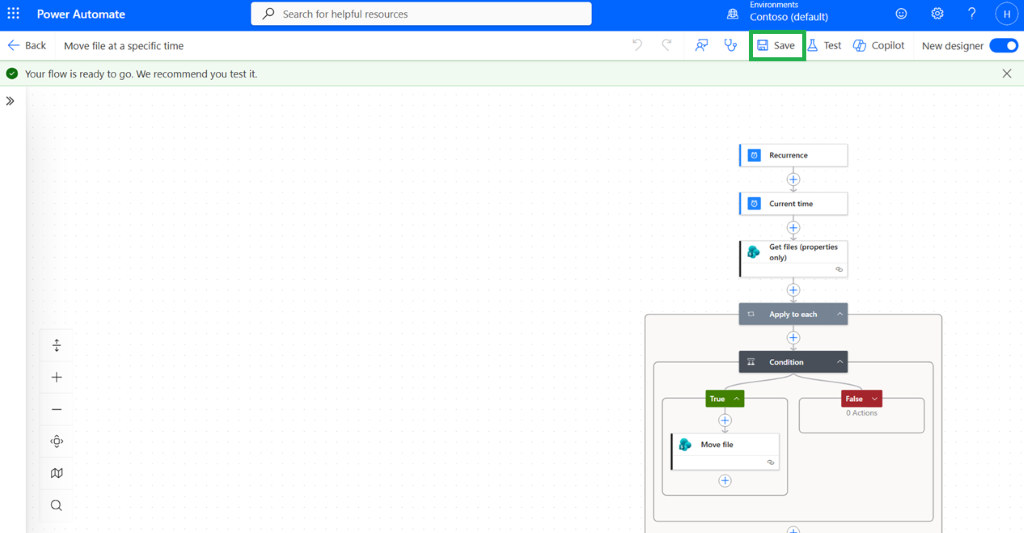Insert a step after Current time
The height and width of the screenshot is (533, 1024).
tap(793, 227)
